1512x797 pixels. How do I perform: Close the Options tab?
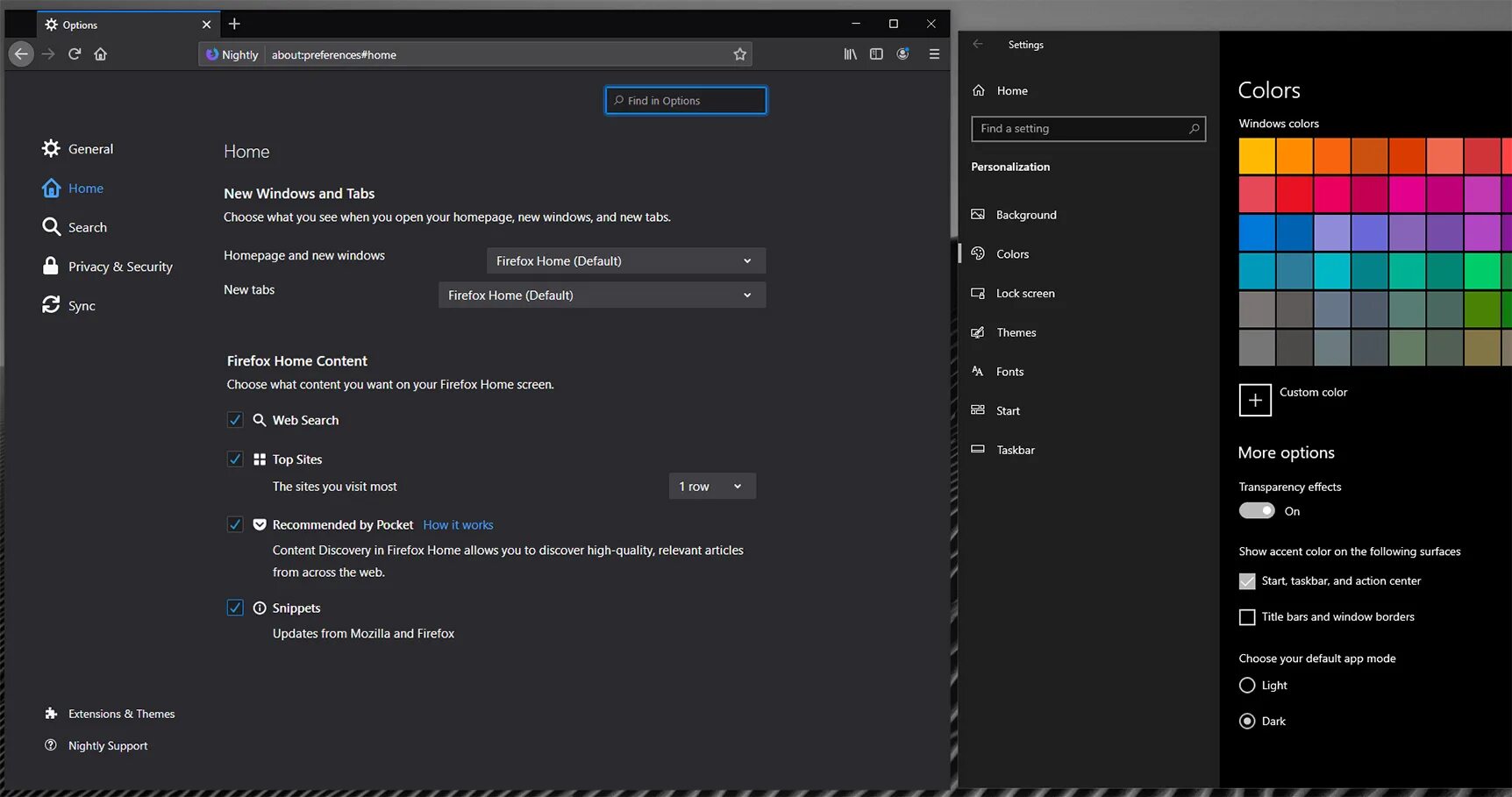coord(207,25)
